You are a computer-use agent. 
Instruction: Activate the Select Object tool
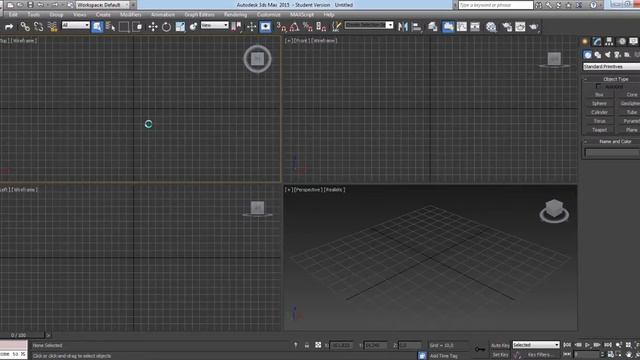pyautogui.click(x=97, y=27)
